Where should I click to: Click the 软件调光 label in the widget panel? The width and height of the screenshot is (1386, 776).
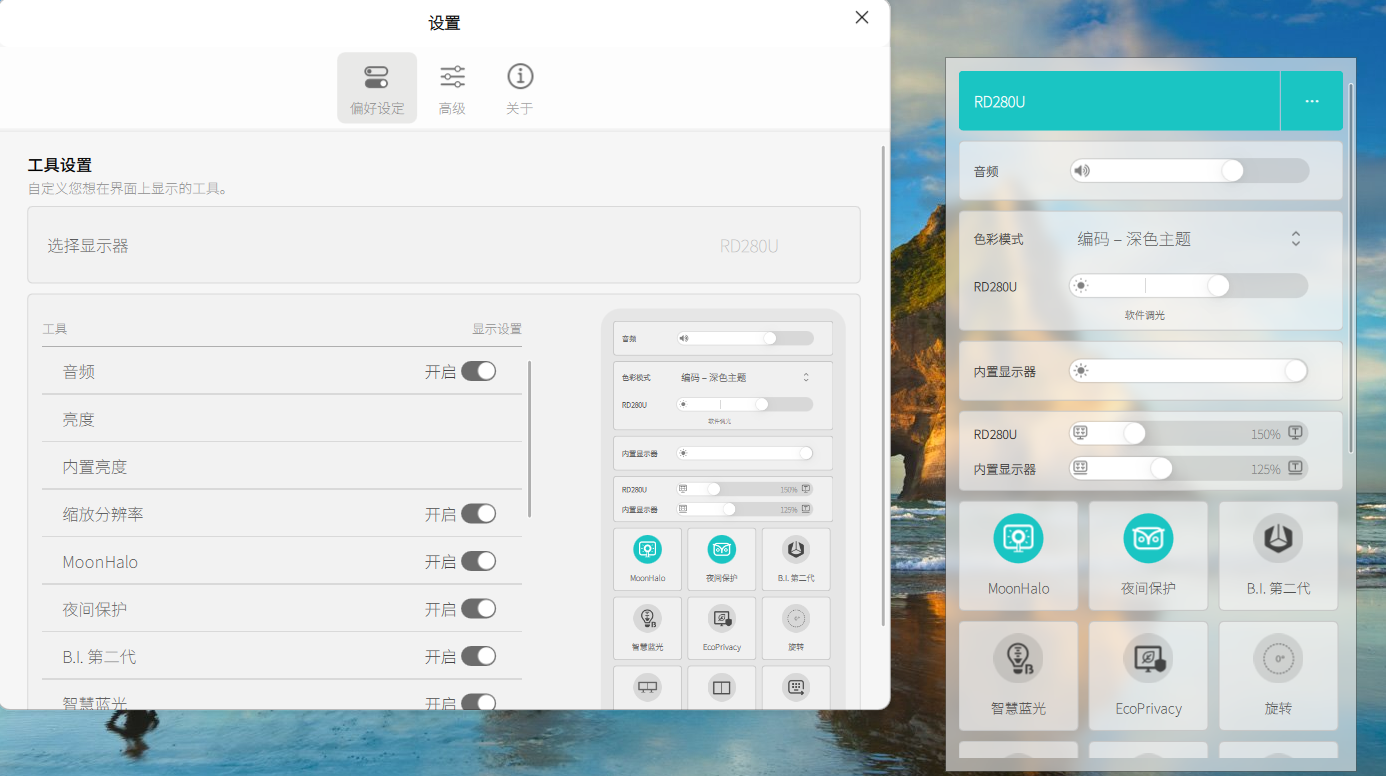[1145, 315]
